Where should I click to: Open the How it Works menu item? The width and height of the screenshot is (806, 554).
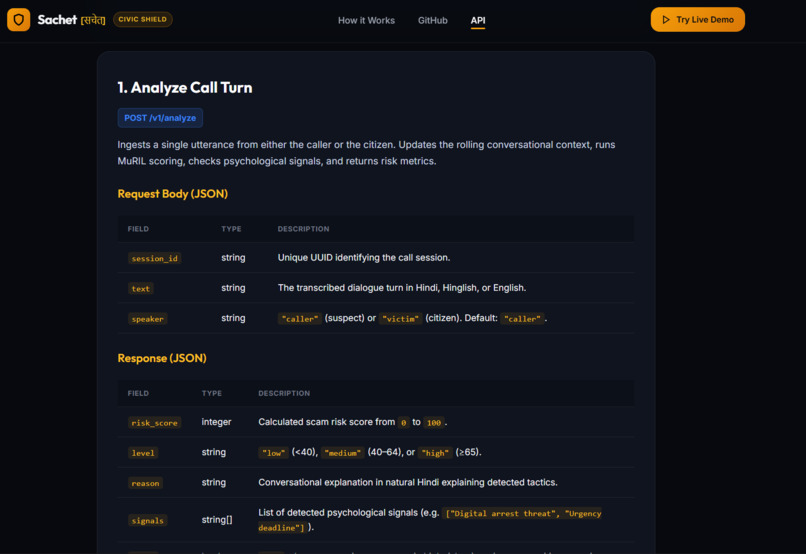[366, 21]
